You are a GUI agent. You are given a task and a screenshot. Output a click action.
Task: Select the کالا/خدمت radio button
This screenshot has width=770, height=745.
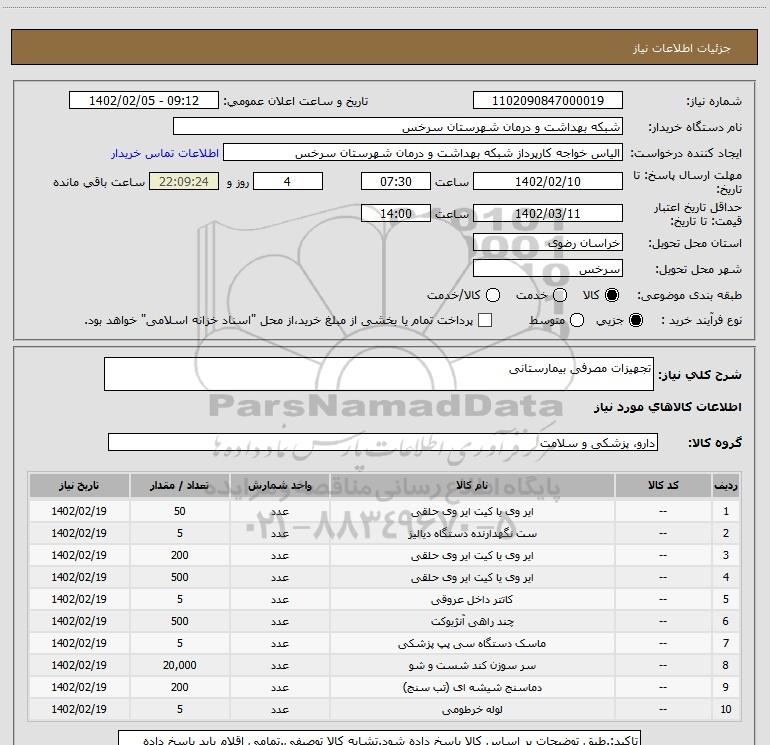point(493,295)
